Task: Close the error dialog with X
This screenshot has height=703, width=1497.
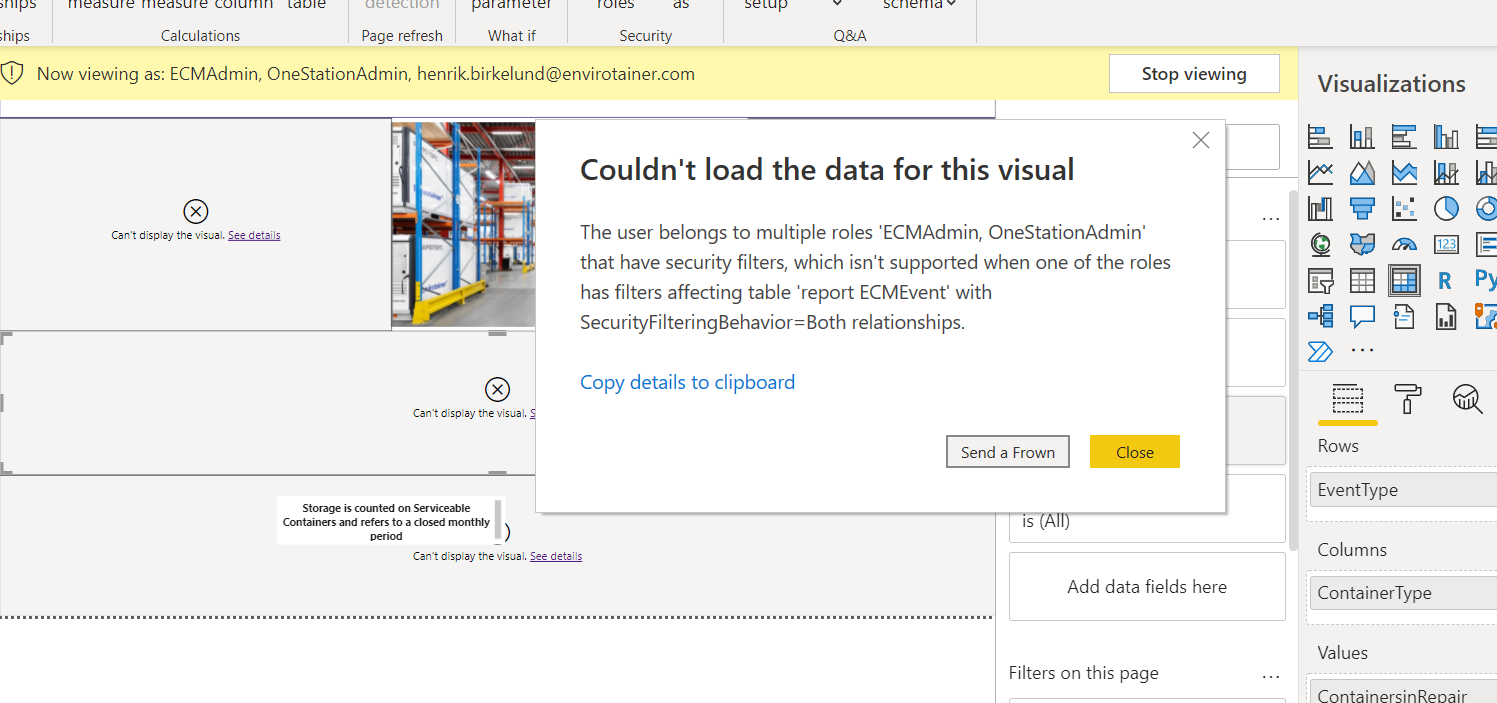Action: 1201,141
